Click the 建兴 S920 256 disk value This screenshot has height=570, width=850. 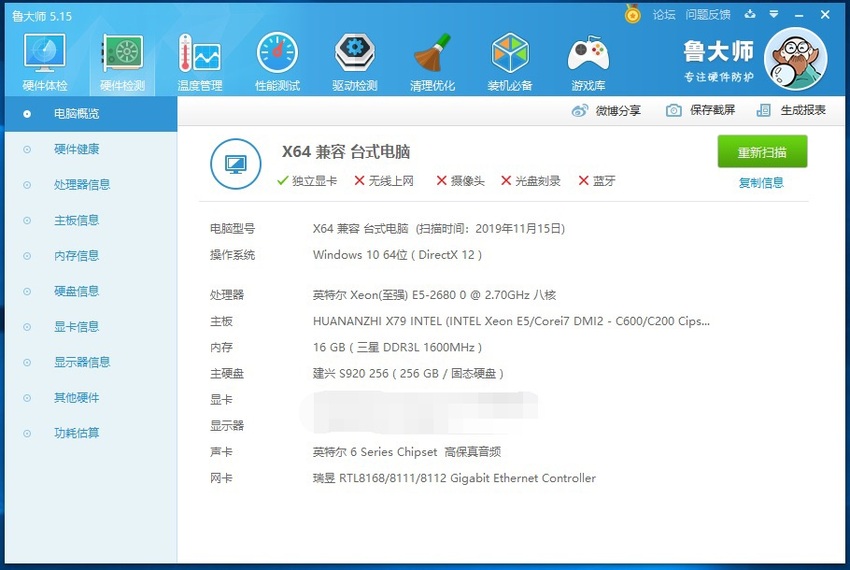click(x=408, y=374)
